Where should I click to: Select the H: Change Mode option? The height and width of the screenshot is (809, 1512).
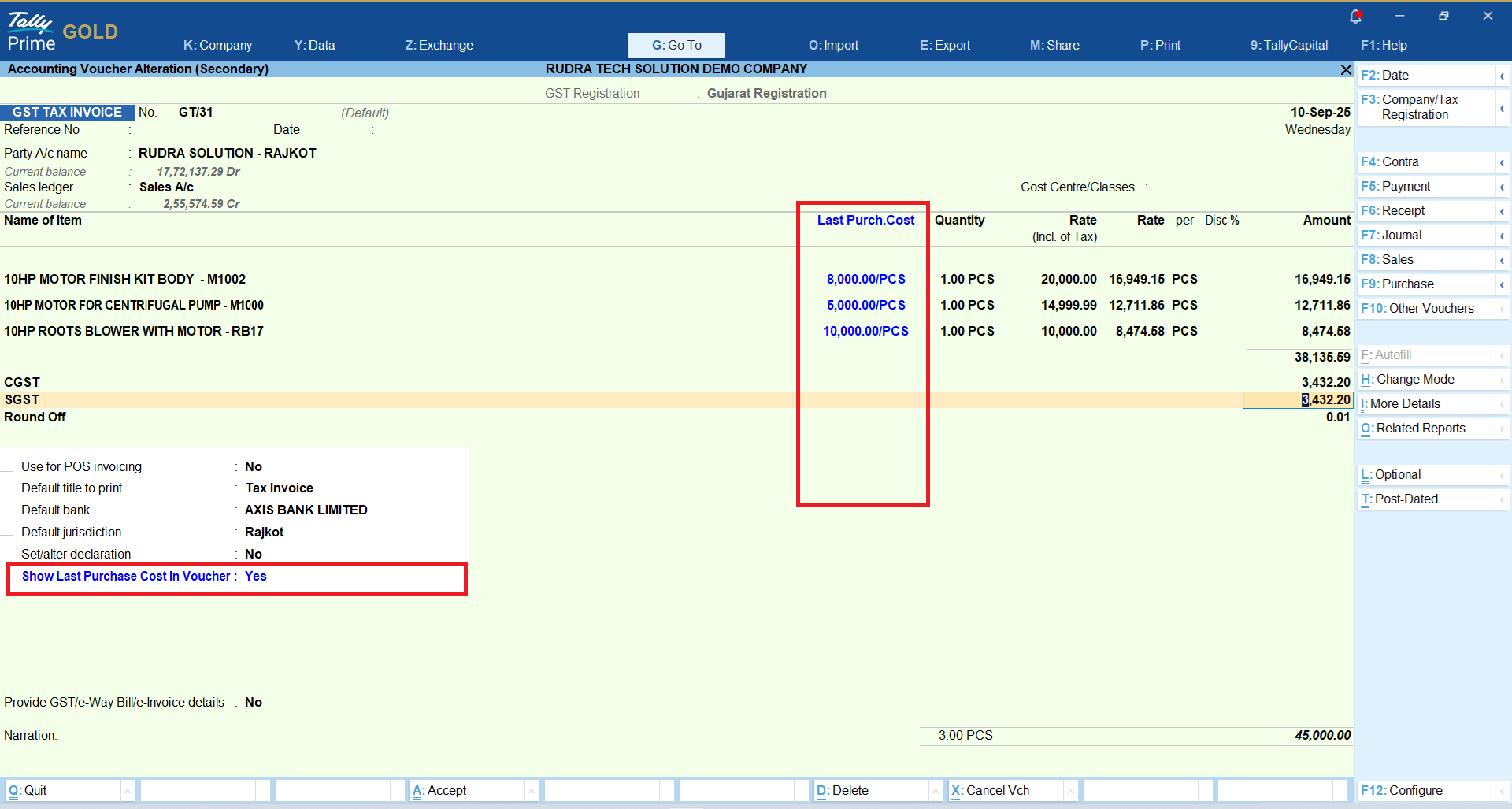coord(1414,380)
